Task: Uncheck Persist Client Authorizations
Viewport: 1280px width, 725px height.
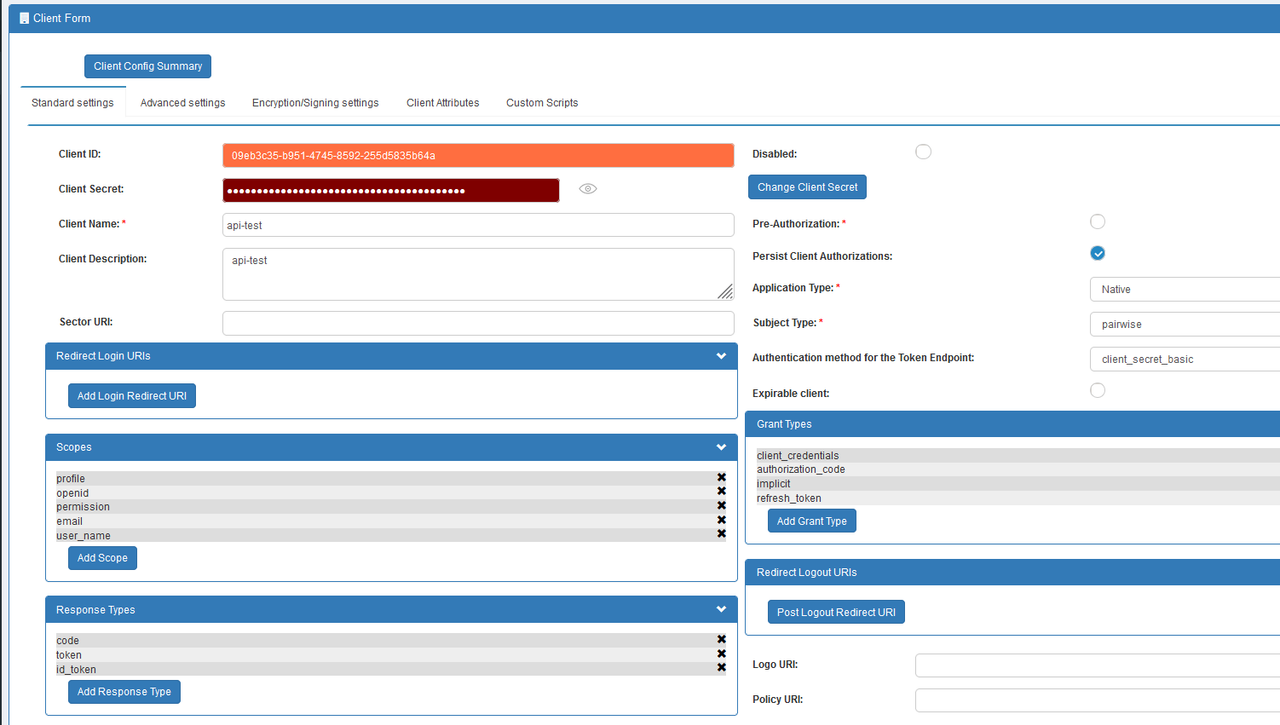Action: coord(1097,253)
